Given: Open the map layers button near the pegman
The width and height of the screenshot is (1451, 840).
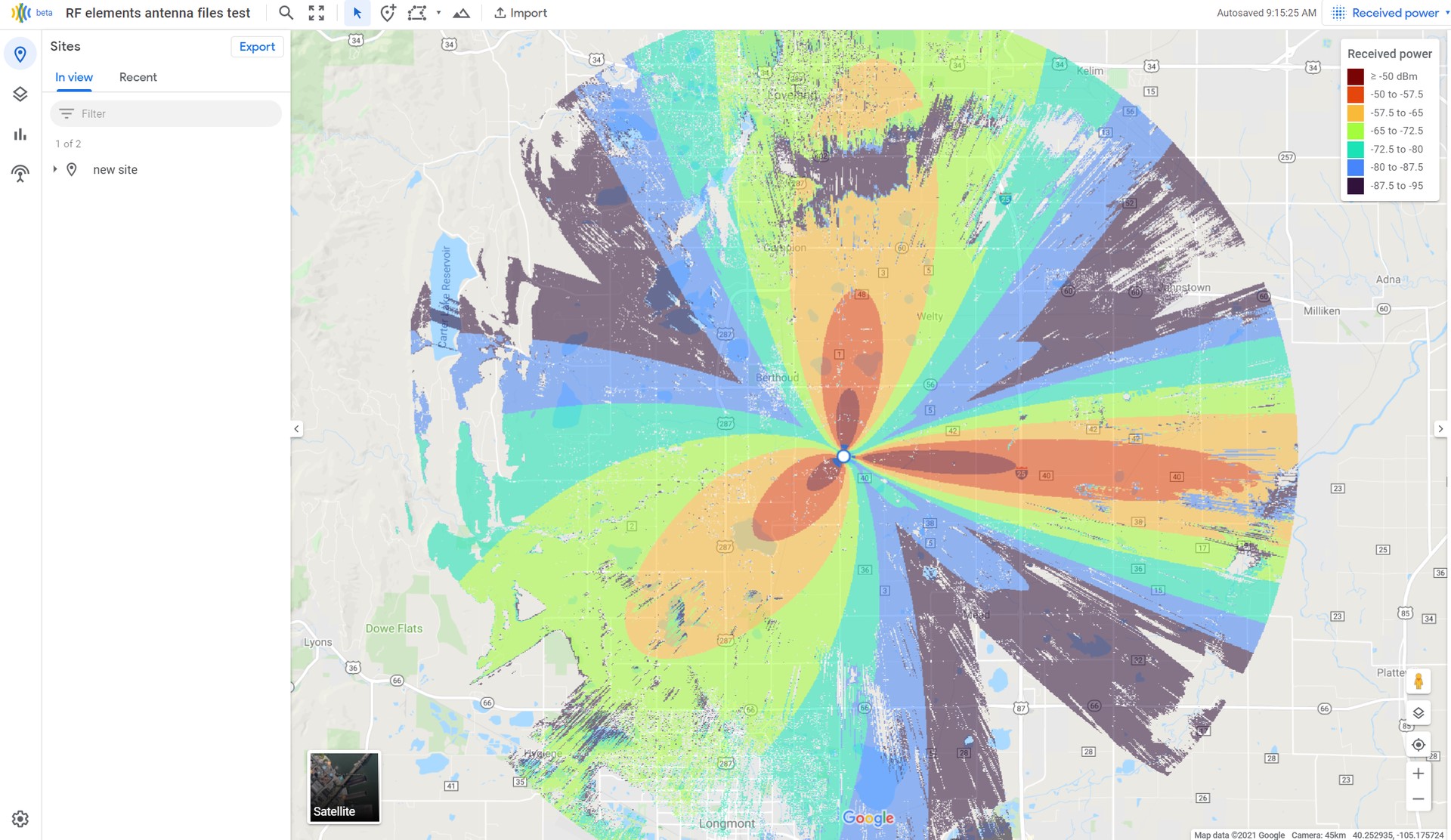Looking at the screenshot, I should [x=1419, y=713].
